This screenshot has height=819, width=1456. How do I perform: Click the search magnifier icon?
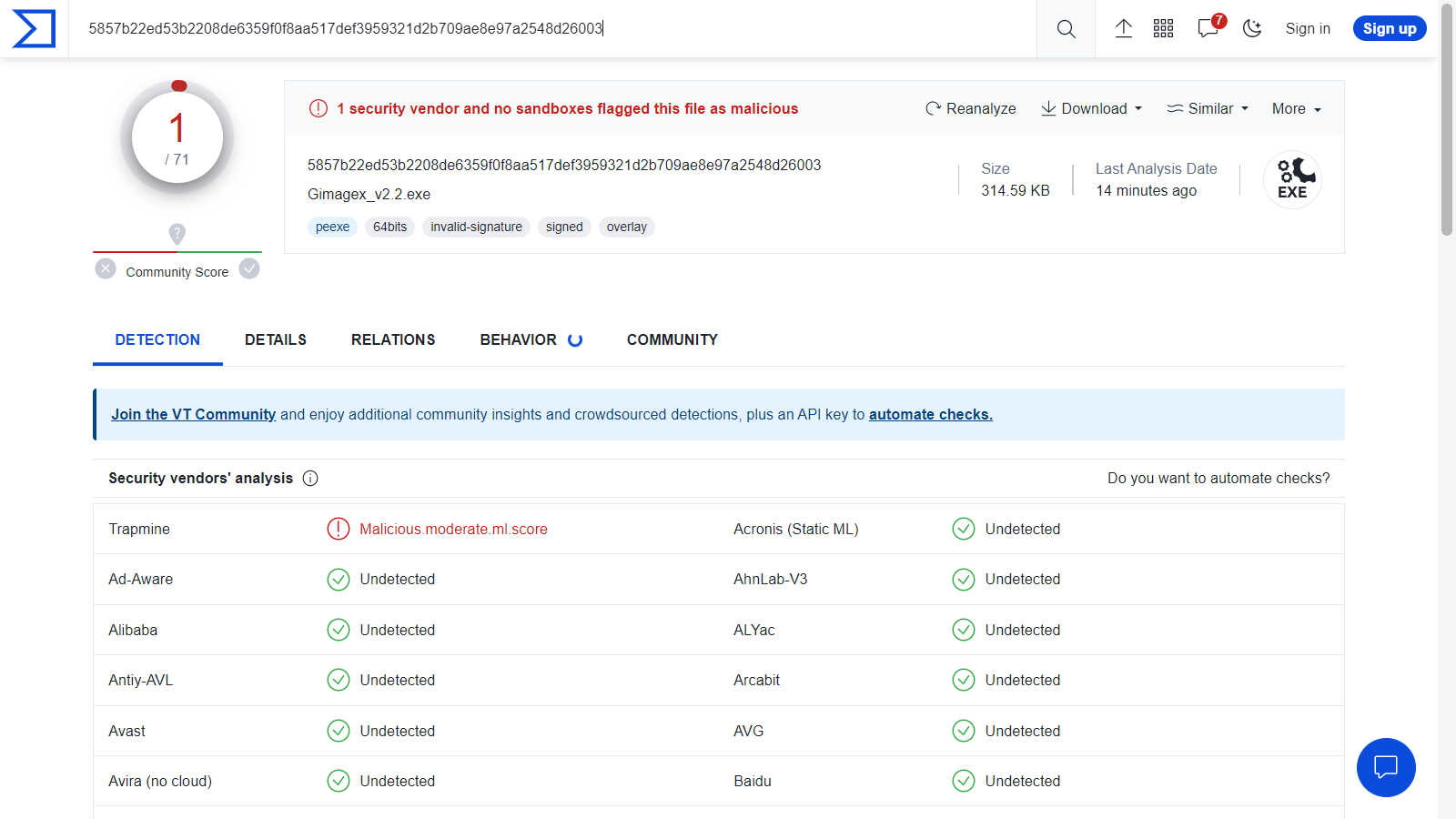coord(1066,29)
